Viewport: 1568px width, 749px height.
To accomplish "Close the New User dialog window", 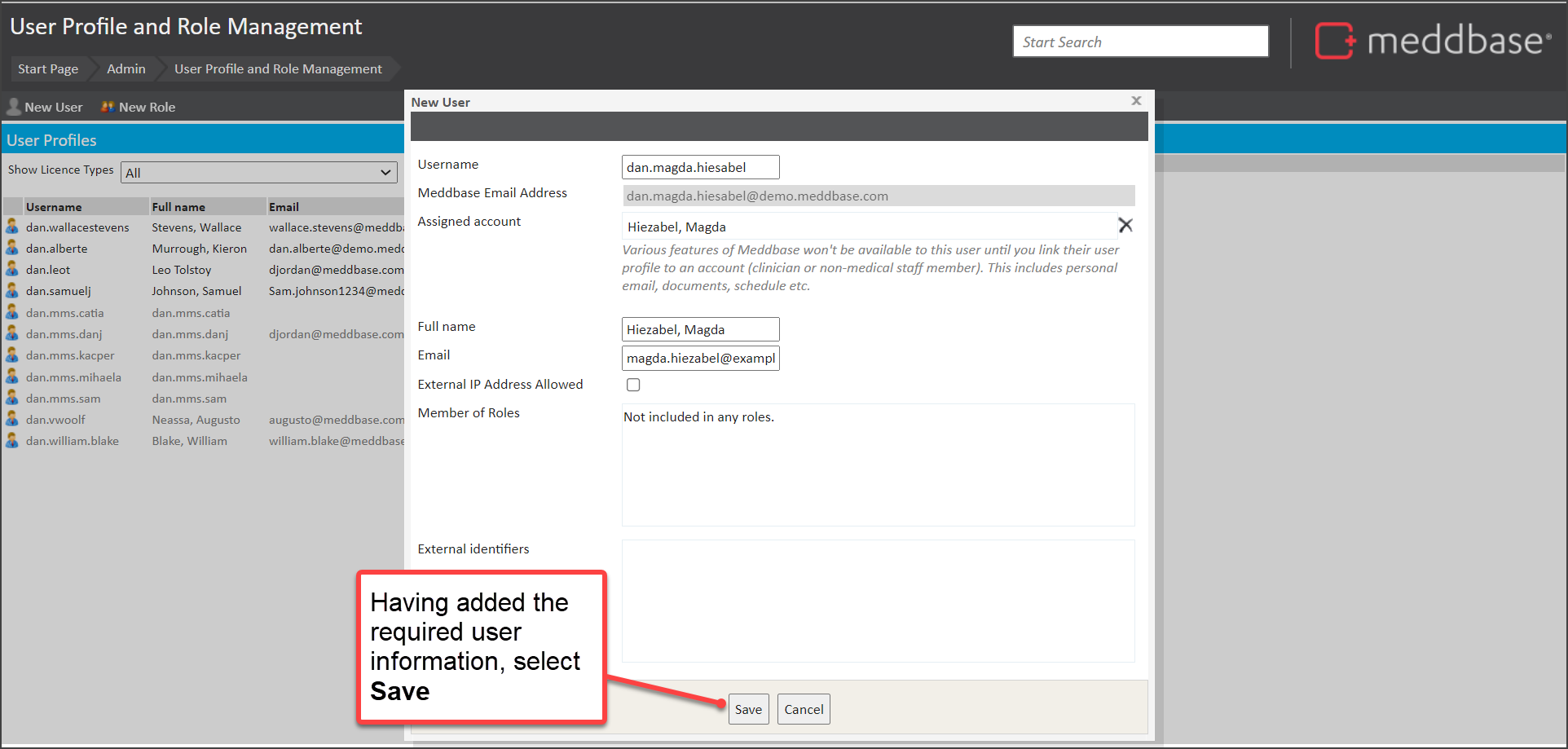I will pyautogui.click(x=1136, y=101).
